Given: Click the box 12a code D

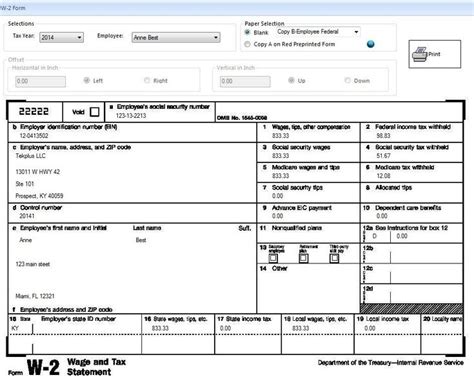Looking at the screenshot, I should coord(375,236).
